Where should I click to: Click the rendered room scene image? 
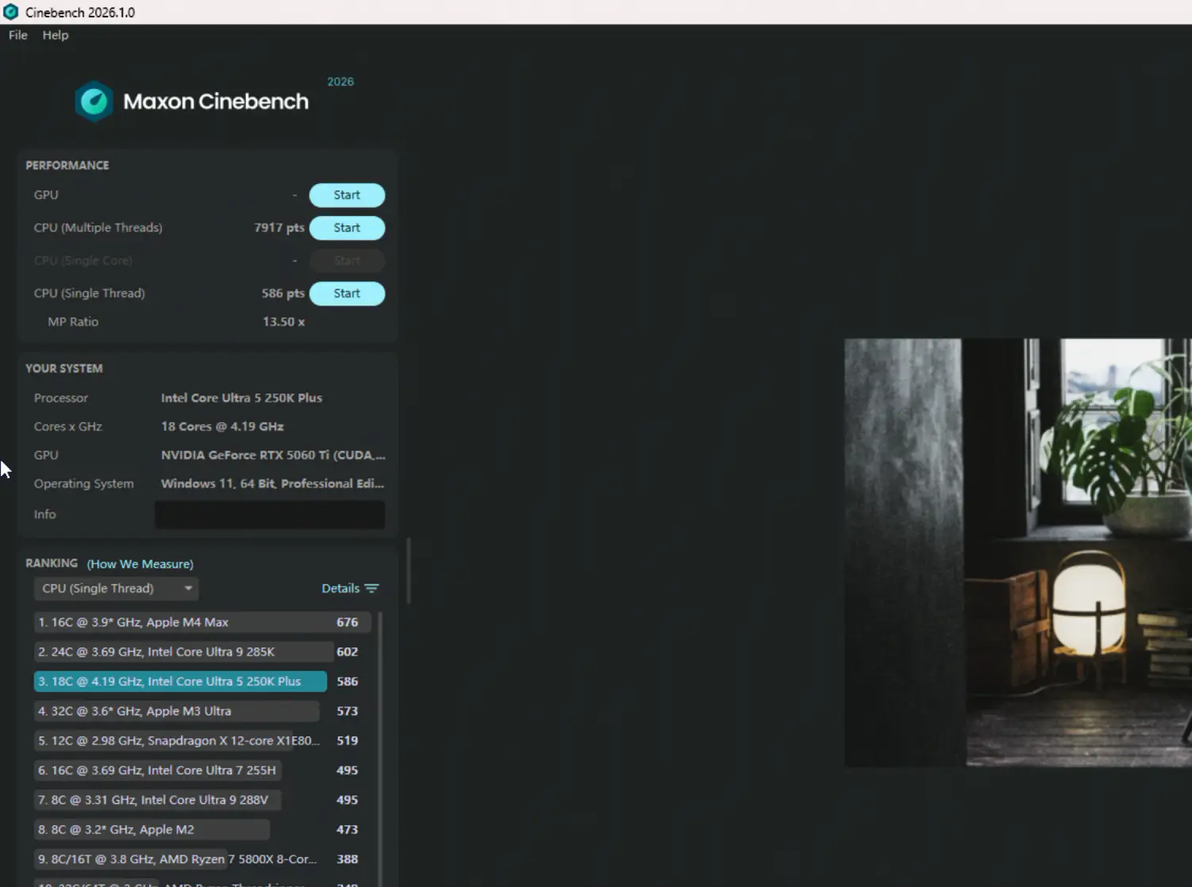(x=1018, y=553)
